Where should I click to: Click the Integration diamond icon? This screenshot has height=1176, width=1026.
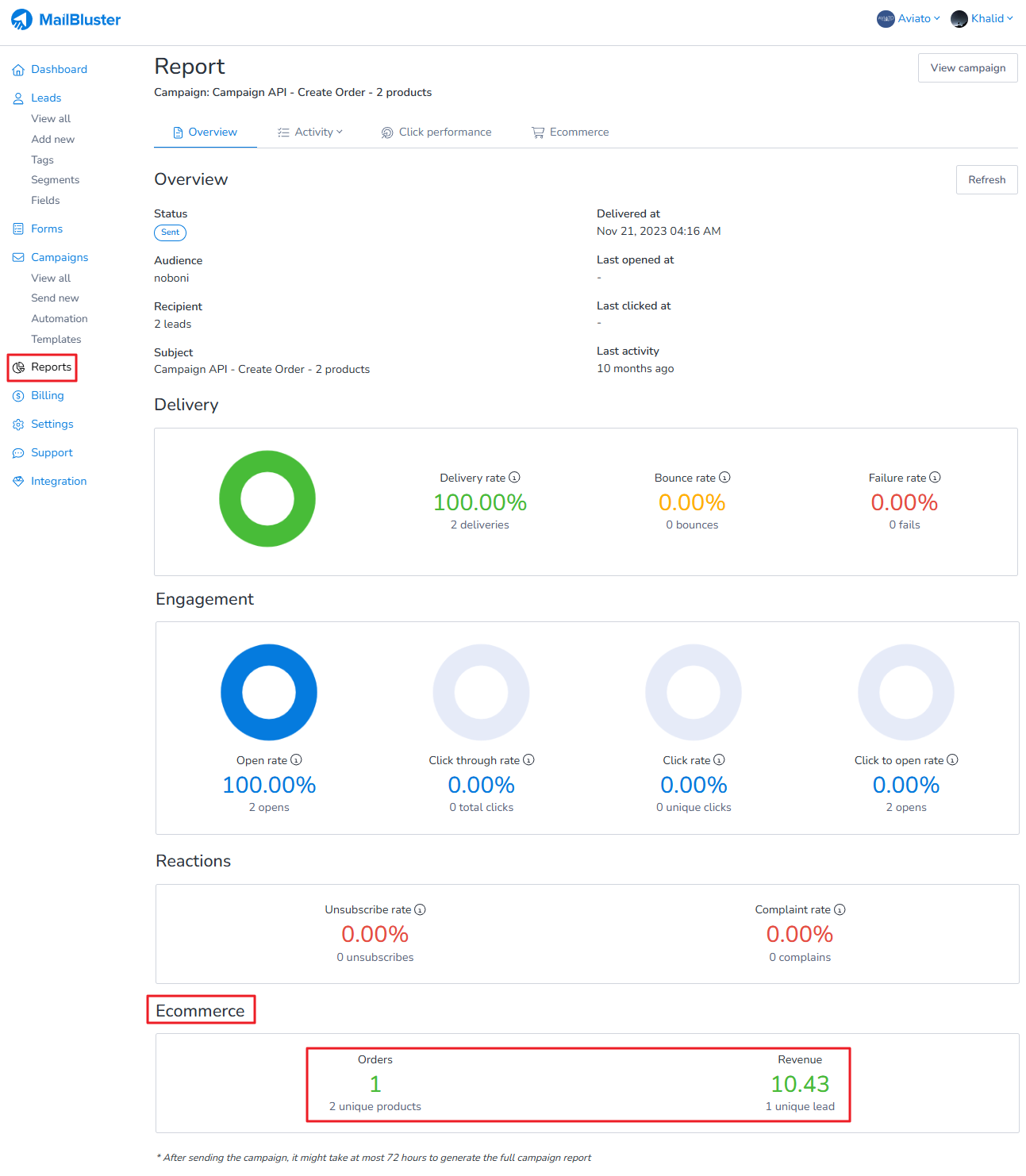click(x=18, y=482)
